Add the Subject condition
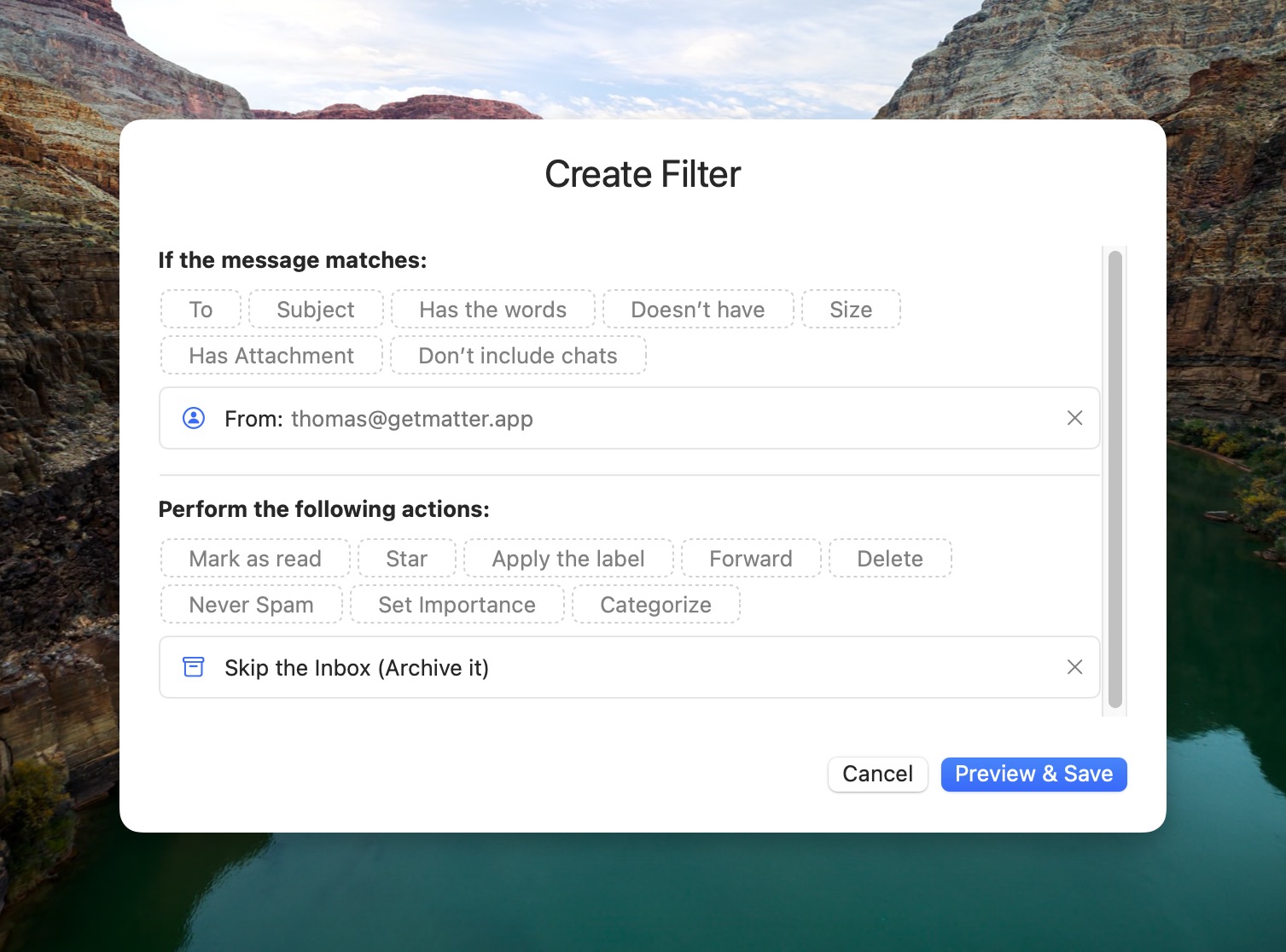1286x952 pixels. tap(316, 309)
